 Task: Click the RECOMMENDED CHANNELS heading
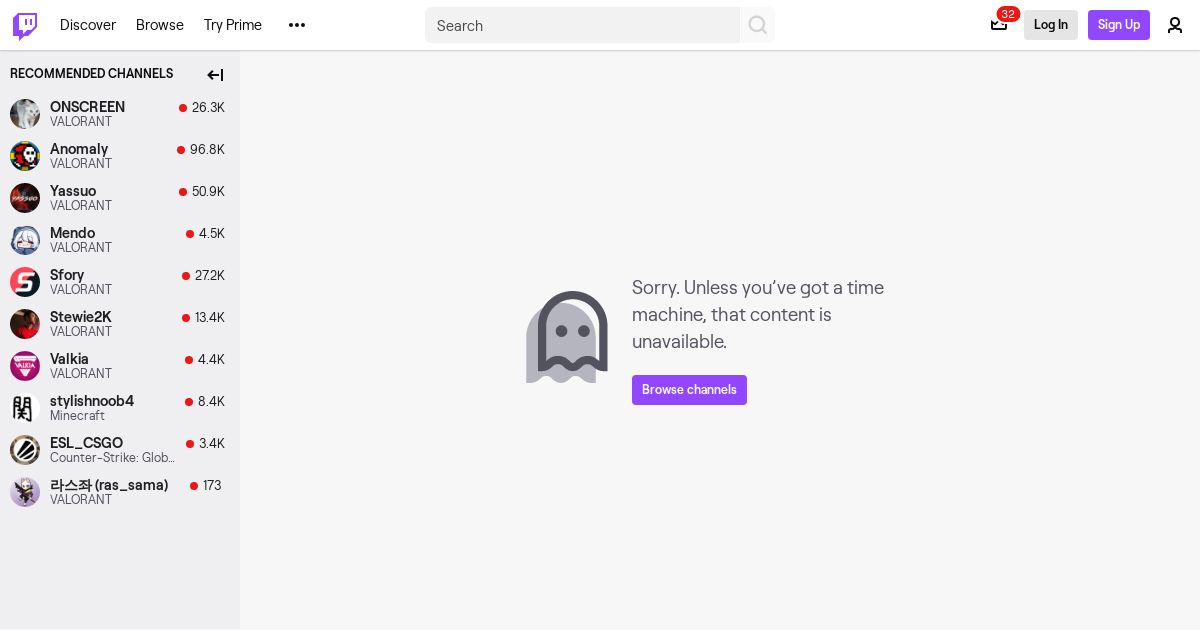(91, 74)
